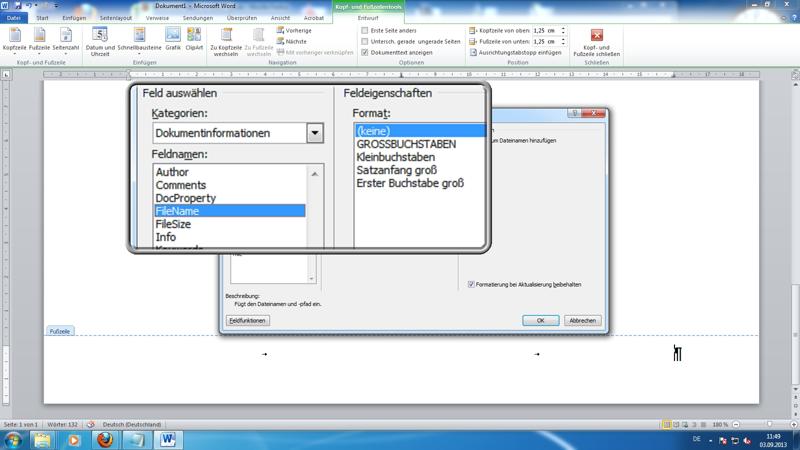Image resolution: width=800 pixels, height=450 pixels.
Task: Open the Windows Start menu
Action: pos(13,440)
